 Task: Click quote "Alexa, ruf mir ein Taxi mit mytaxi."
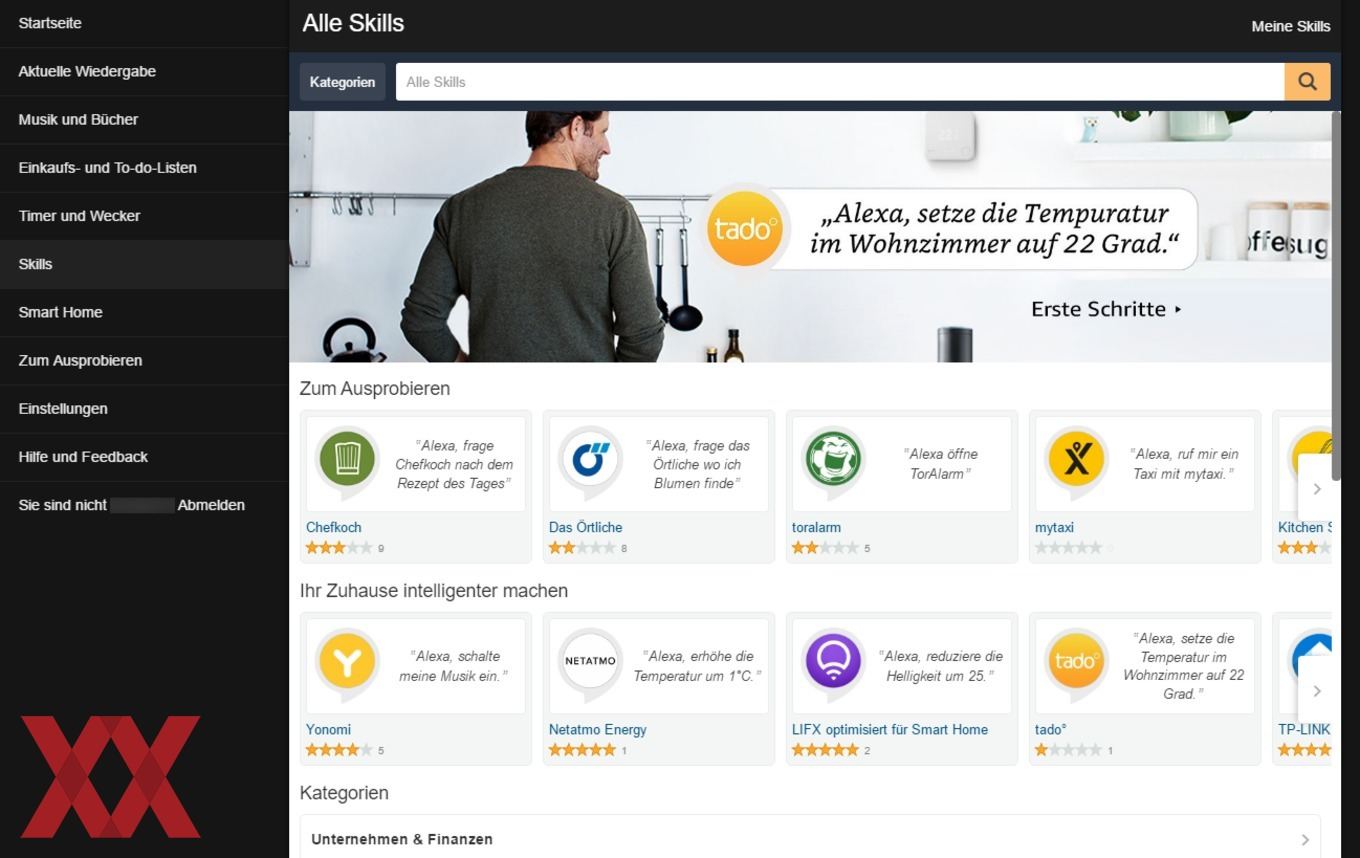pyautogui.click(x=1185, y=464)
